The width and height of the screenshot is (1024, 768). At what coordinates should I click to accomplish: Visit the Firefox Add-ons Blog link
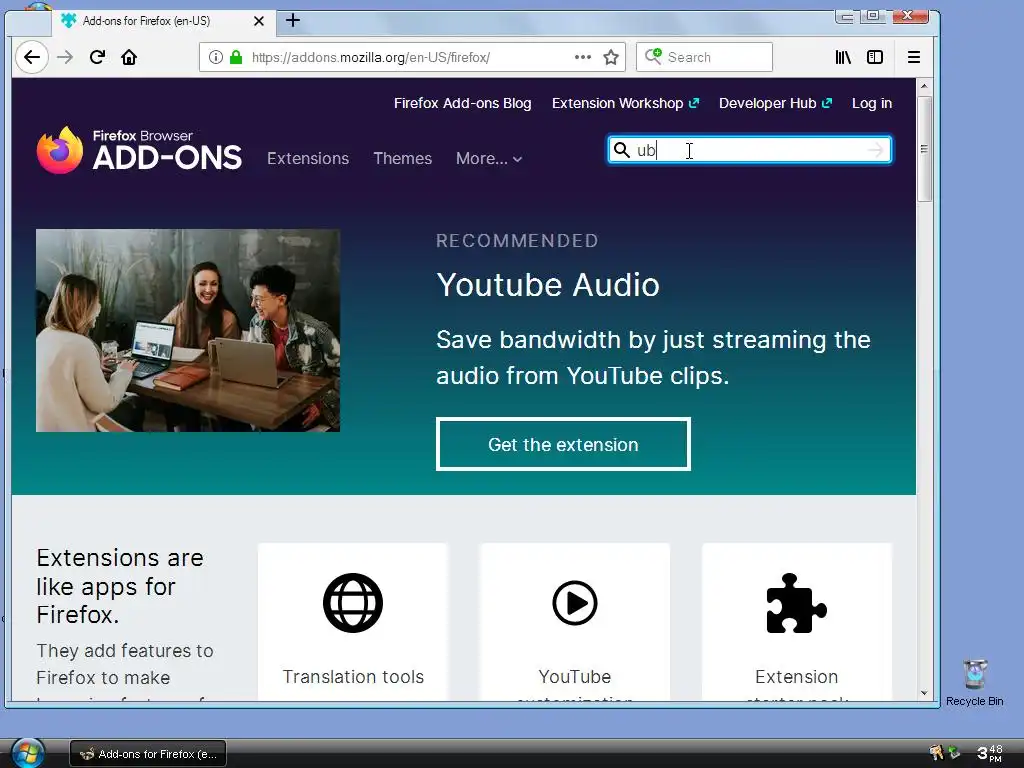point(462,103)
